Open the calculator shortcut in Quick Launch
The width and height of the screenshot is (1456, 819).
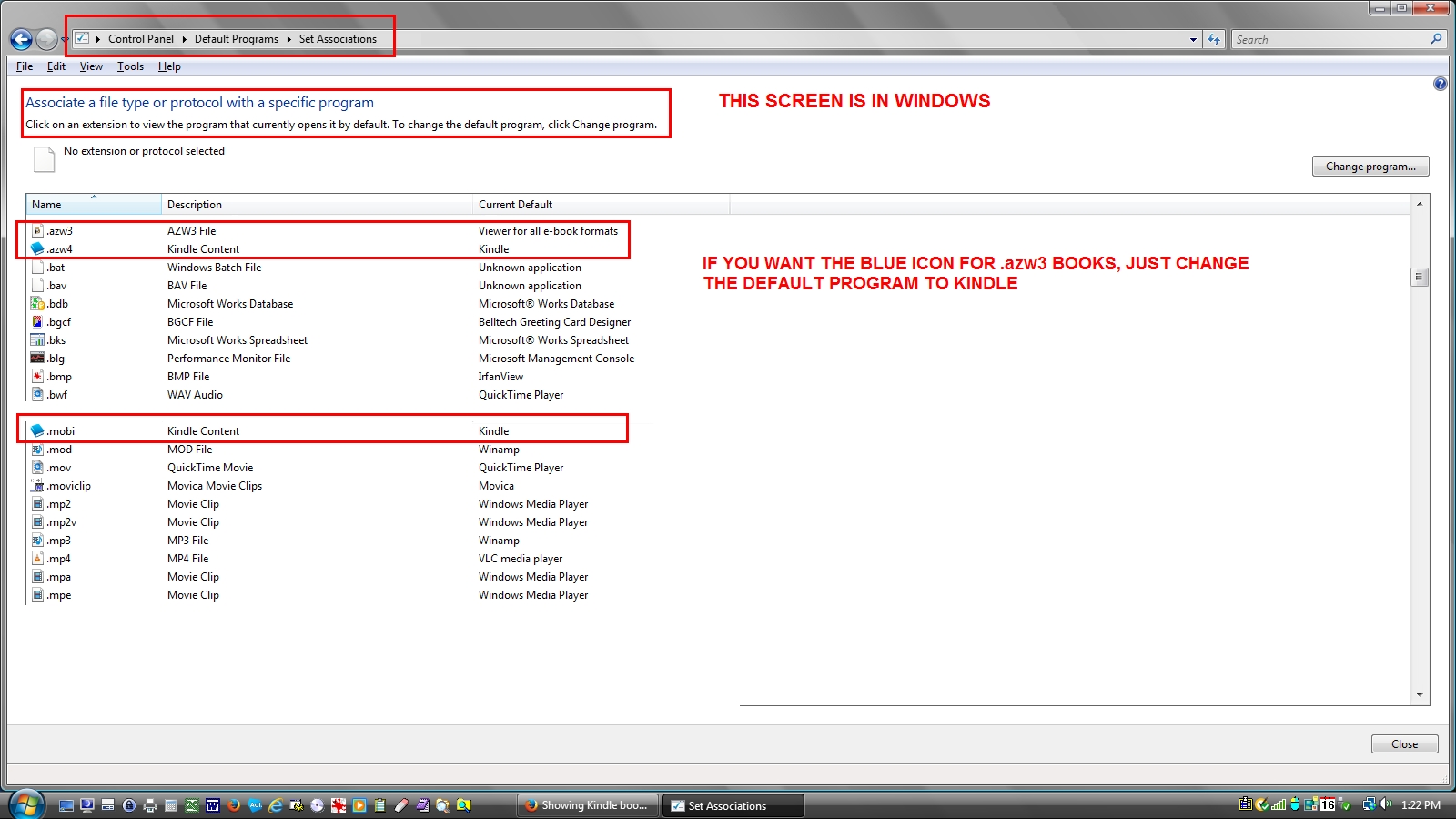(x=171, y=805)
